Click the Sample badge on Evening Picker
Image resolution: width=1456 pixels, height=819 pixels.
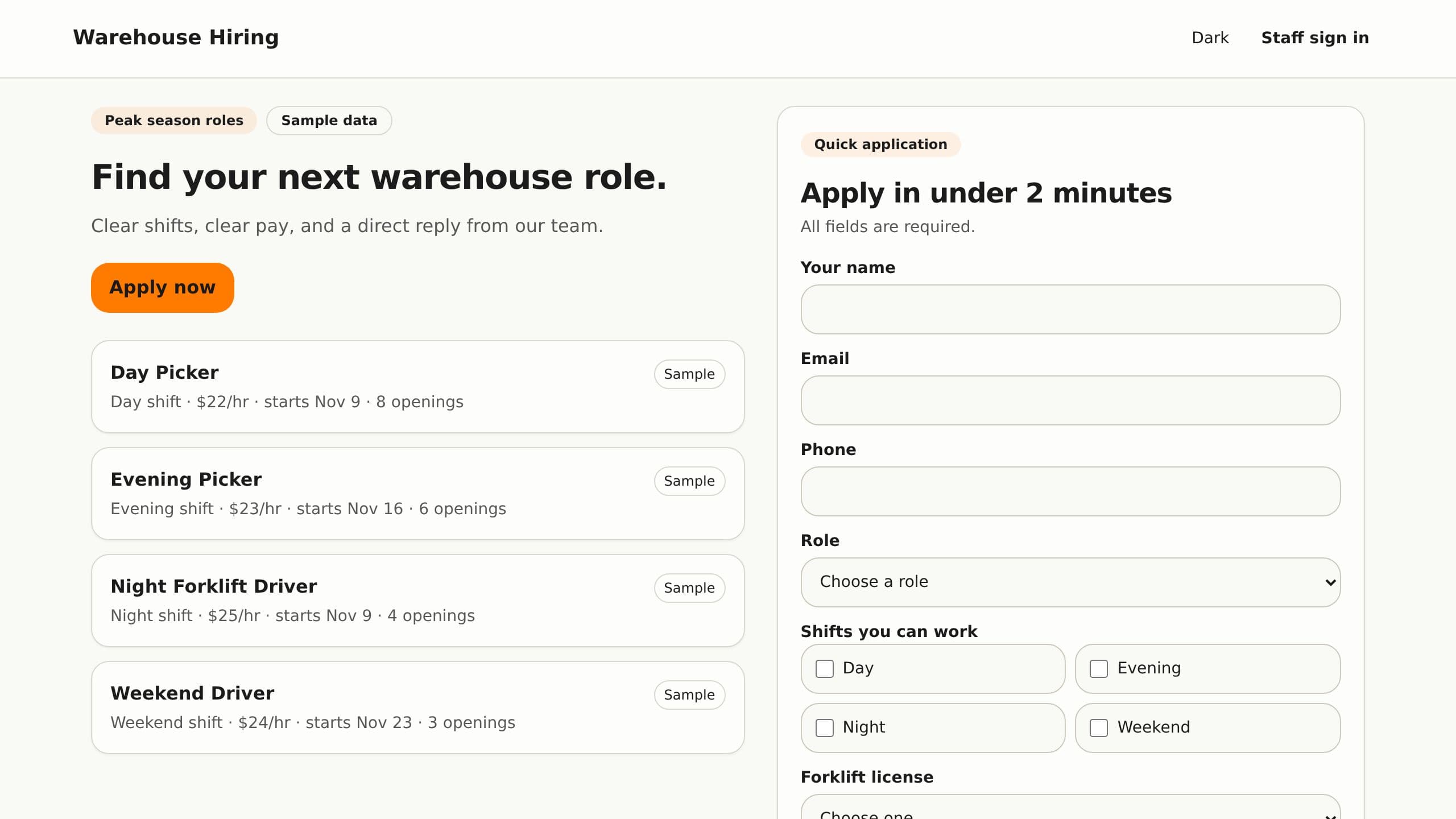[x=689, y=481]
